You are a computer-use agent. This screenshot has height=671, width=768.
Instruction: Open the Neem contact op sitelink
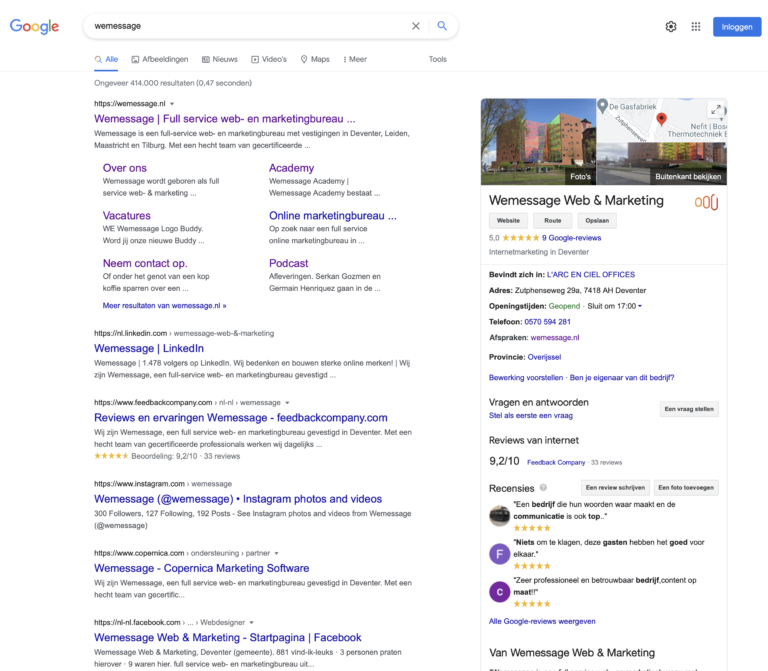tap(145, 263)
